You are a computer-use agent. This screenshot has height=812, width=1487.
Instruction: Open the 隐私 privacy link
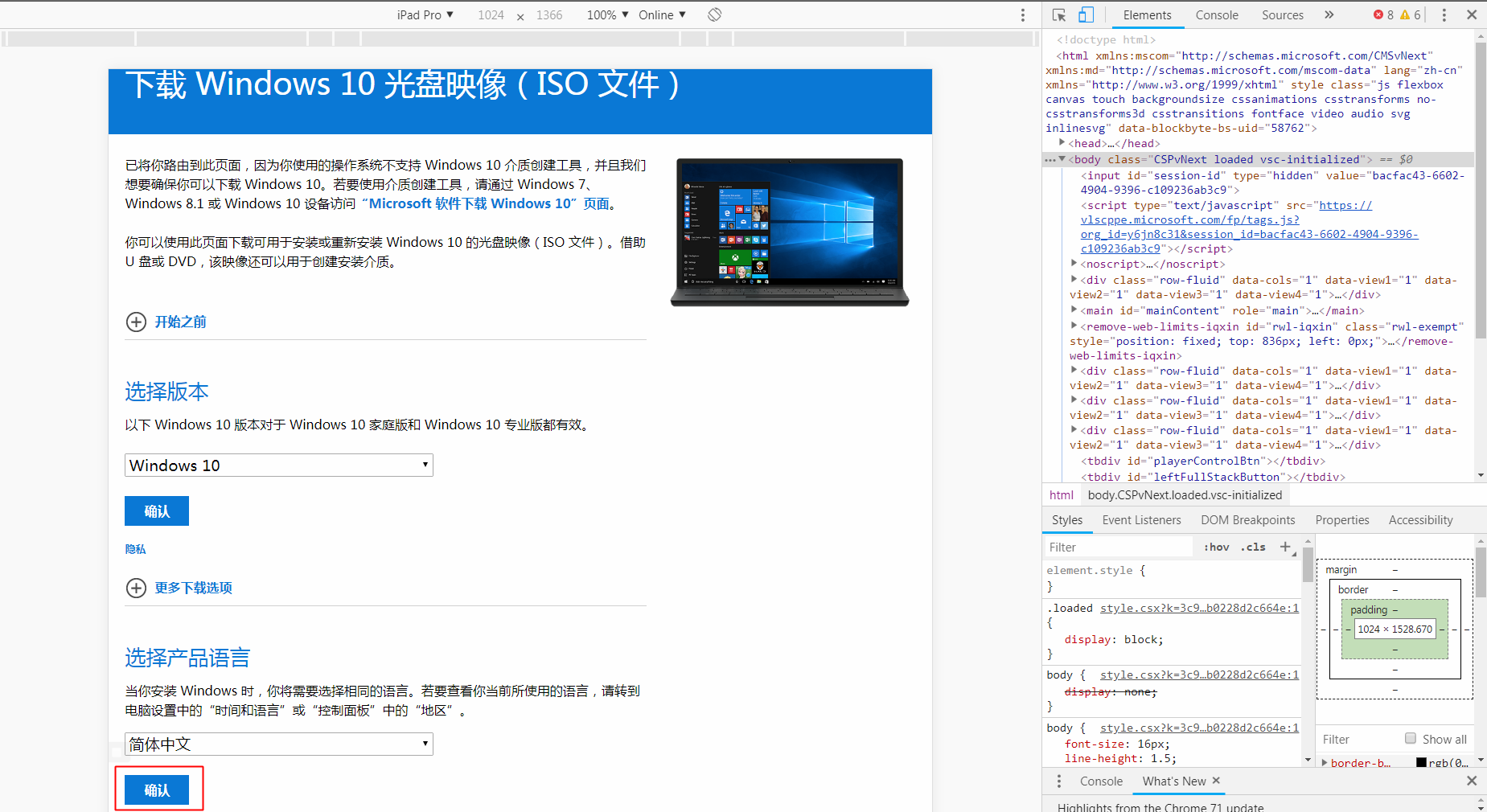(x=136, y=549)
